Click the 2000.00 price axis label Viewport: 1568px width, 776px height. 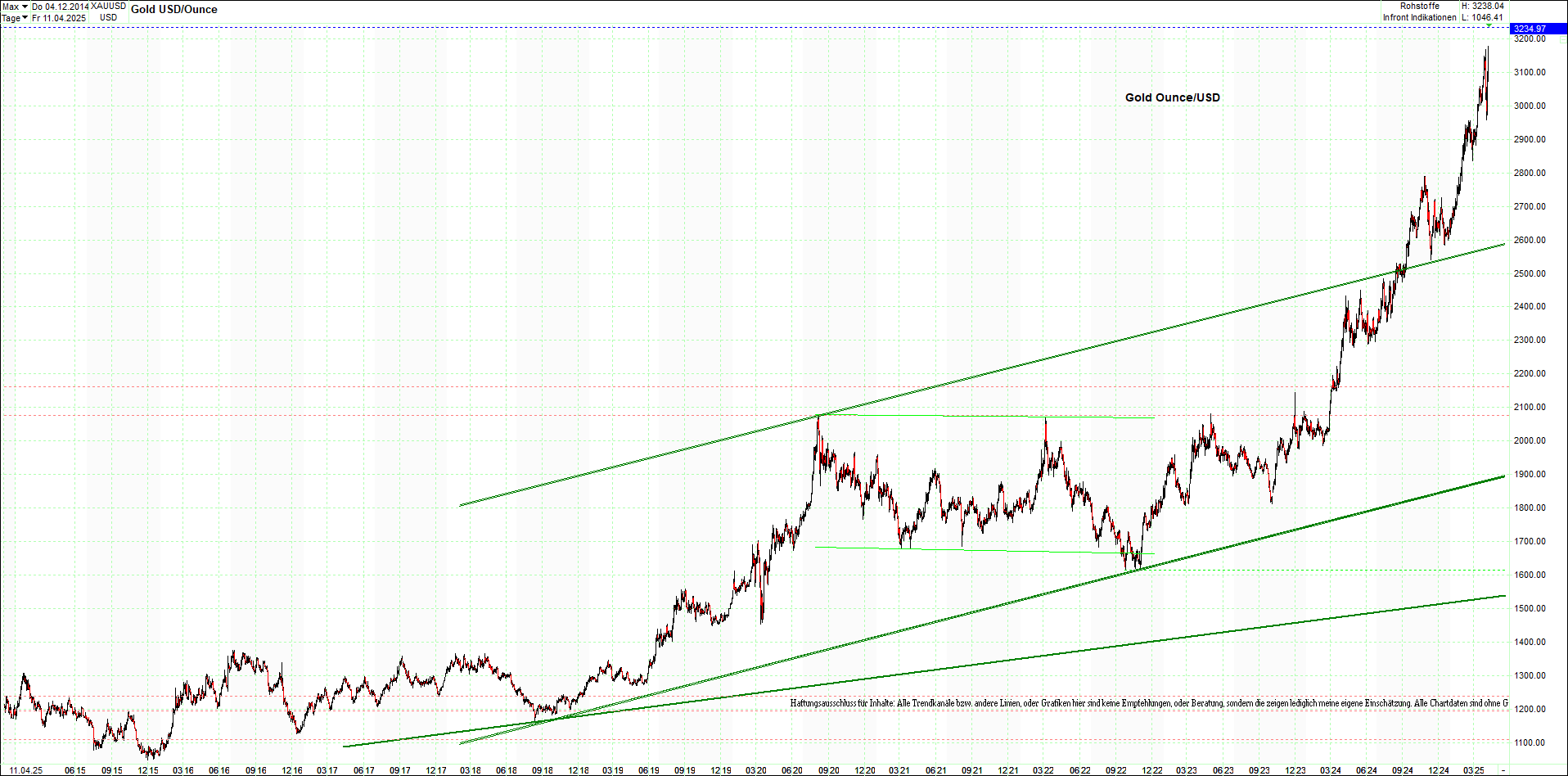click(x=1530, y=440)
